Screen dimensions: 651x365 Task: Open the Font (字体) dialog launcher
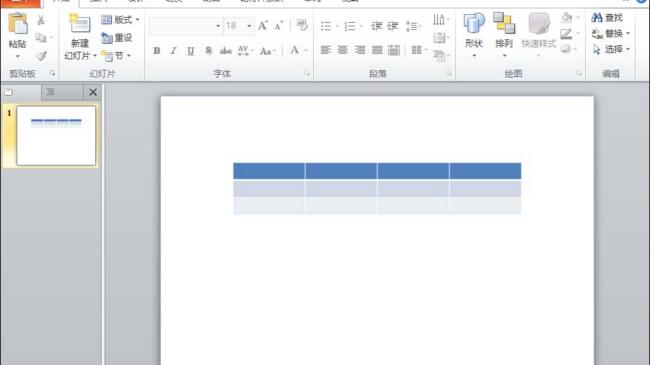click(308, 74)
